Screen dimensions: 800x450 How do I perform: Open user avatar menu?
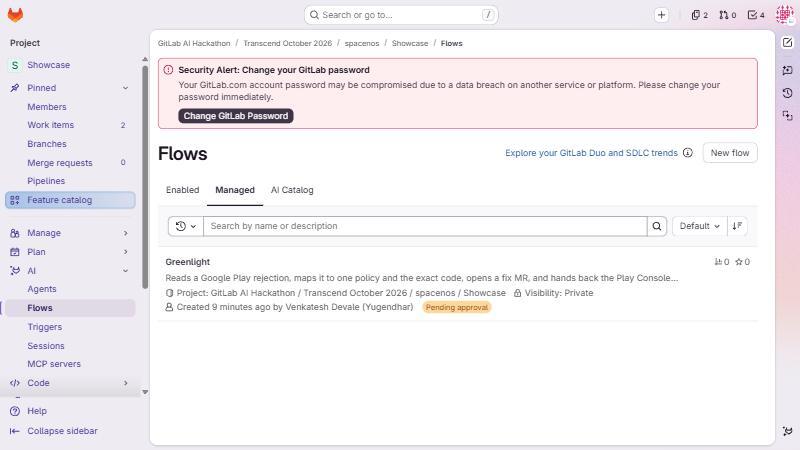(x=784, y=15)
